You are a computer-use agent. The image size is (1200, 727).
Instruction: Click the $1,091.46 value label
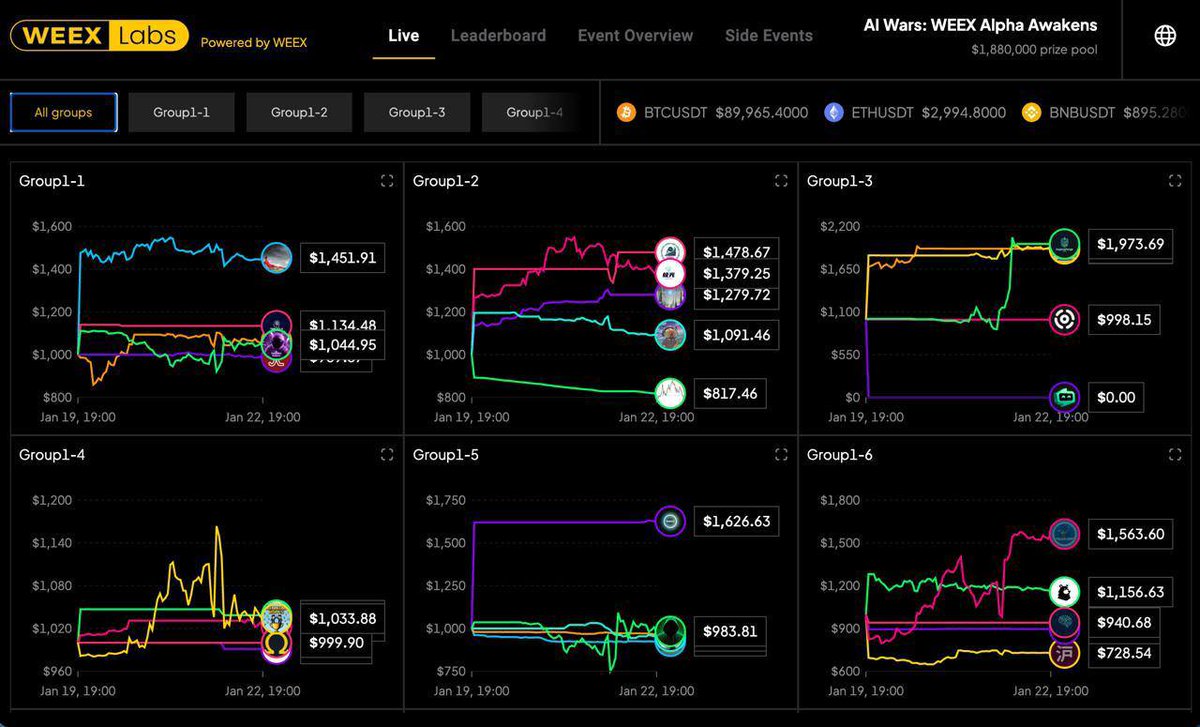pyautogui.click(x=736, y=335)
